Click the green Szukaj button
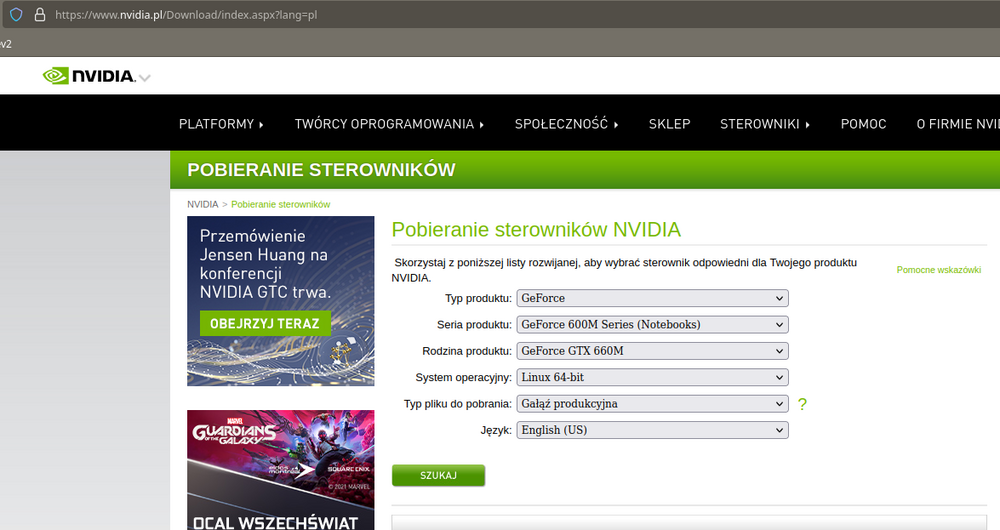 click(438, 475)
